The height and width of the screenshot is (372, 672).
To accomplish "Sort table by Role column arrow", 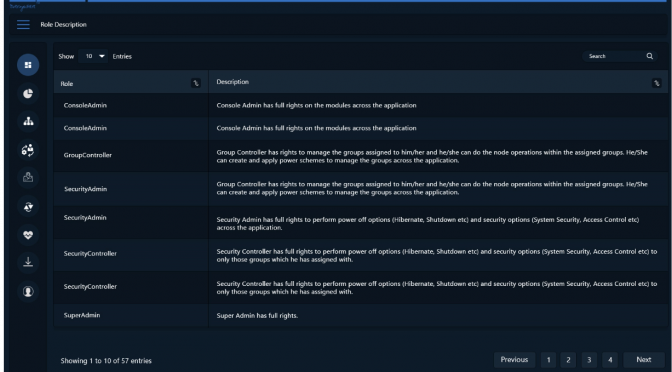I will pos(196,84).
